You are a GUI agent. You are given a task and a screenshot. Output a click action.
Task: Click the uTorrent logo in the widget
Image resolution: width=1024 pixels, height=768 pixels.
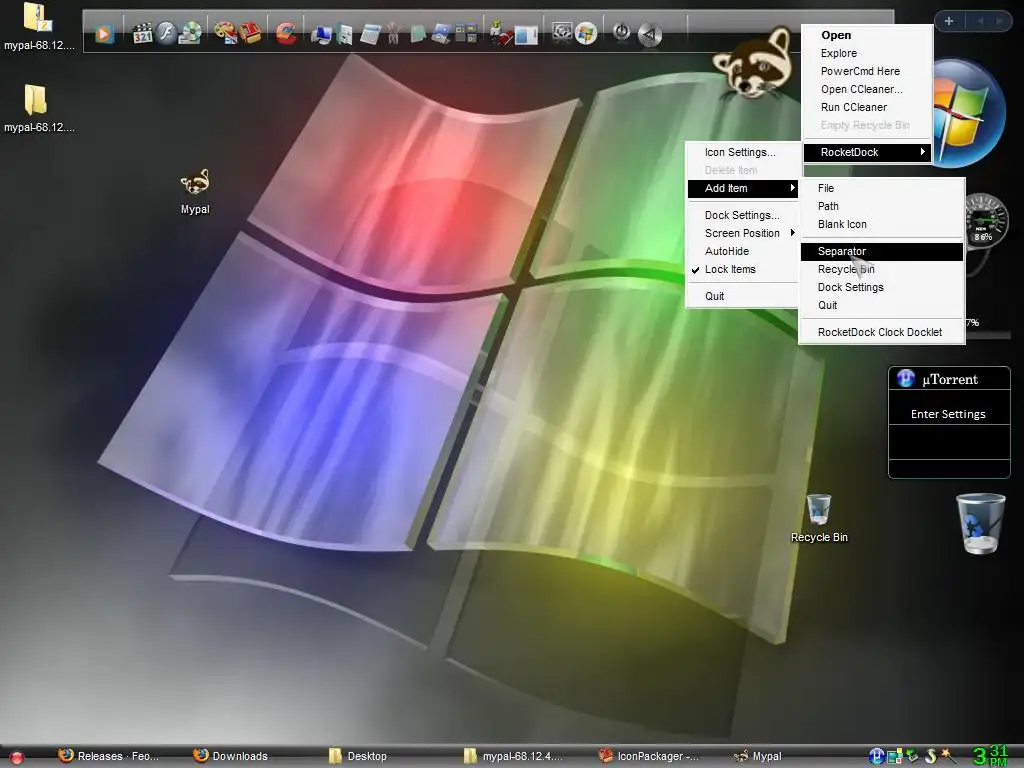pos(906,378)
